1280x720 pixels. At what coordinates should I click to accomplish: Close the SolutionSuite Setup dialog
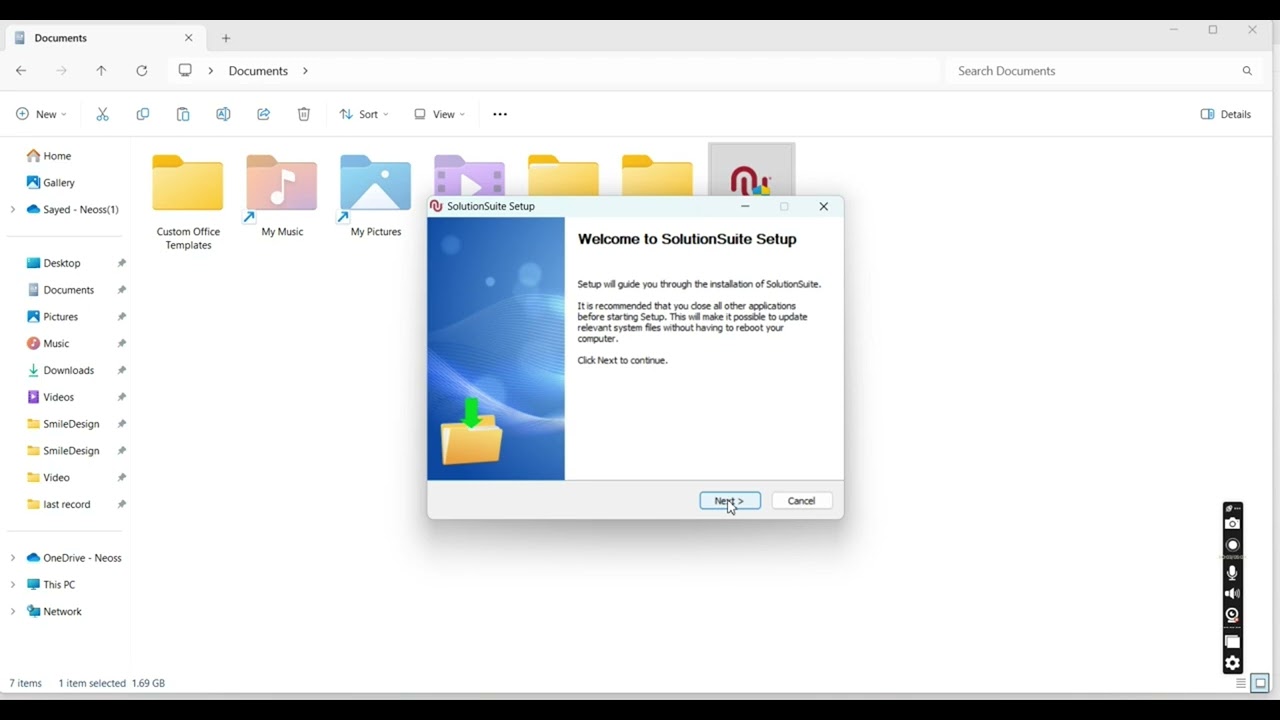click(824, 207)
